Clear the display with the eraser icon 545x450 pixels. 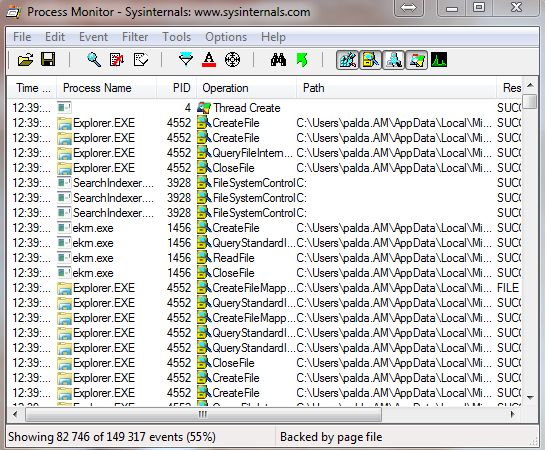point(141,59)
